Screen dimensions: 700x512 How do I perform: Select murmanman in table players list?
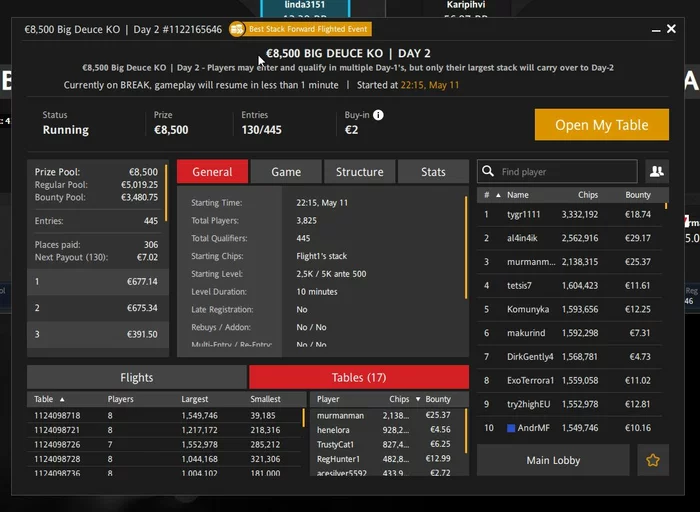pos(387,416)
